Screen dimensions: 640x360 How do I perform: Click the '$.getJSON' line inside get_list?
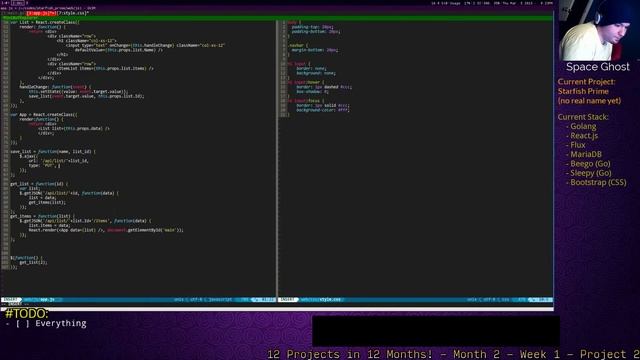coord(69,193)
